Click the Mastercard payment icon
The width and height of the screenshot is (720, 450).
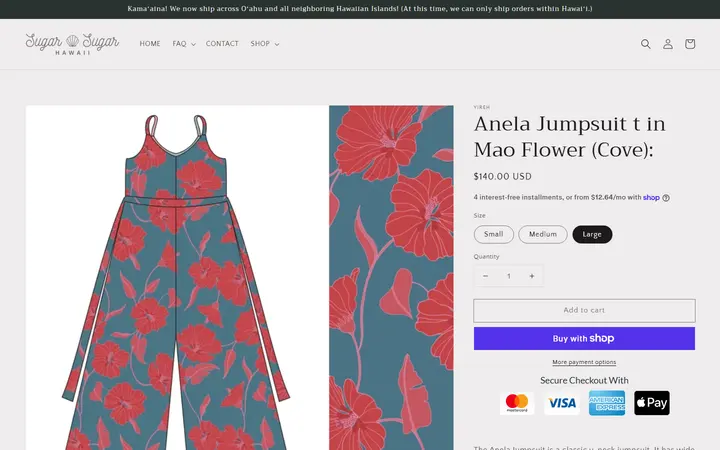(517, 403)
